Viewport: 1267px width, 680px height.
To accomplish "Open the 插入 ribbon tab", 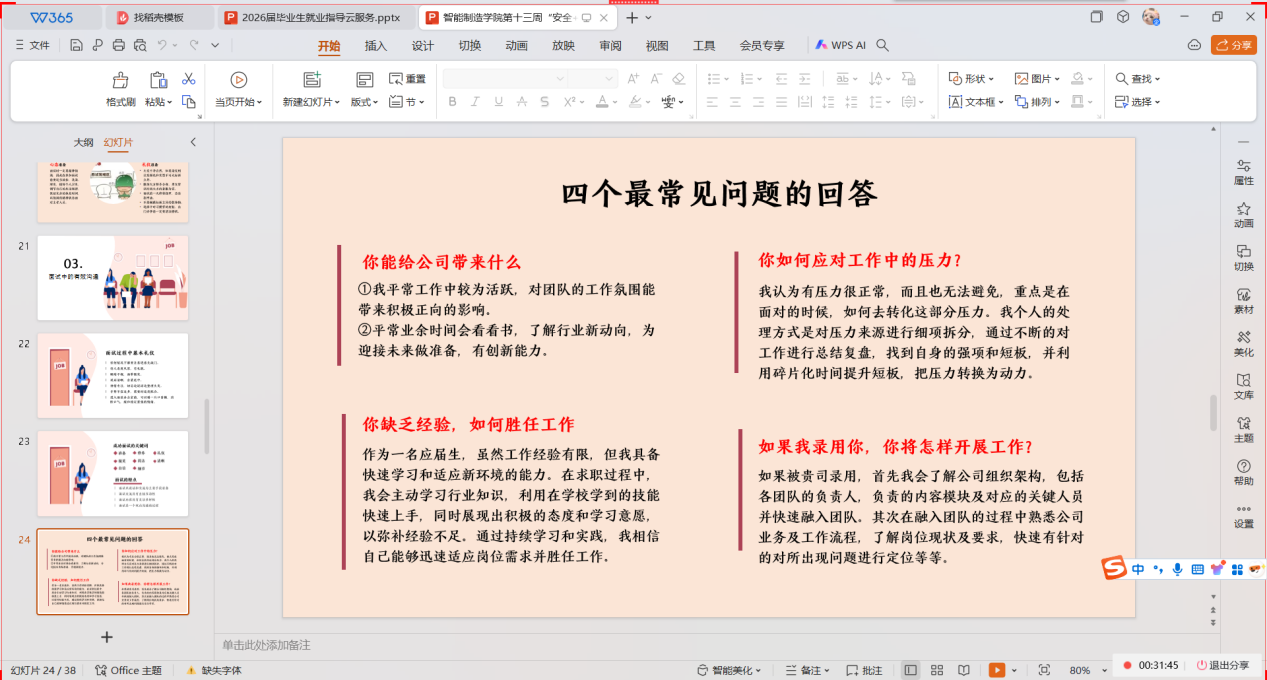I will [376, 46].
